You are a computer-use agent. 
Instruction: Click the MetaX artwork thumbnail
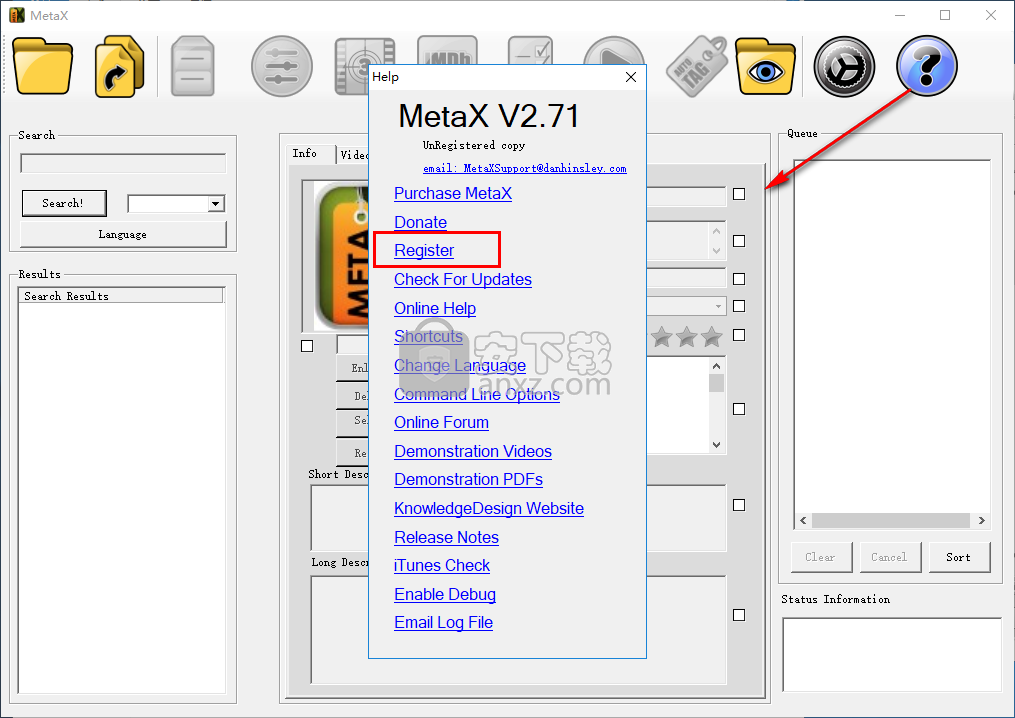pos(341,254)
